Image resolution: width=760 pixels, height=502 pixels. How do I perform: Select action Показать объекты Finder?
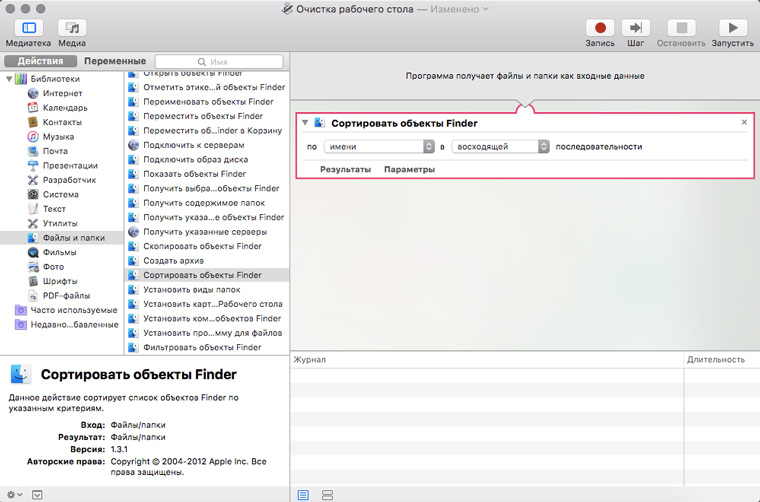207,174
